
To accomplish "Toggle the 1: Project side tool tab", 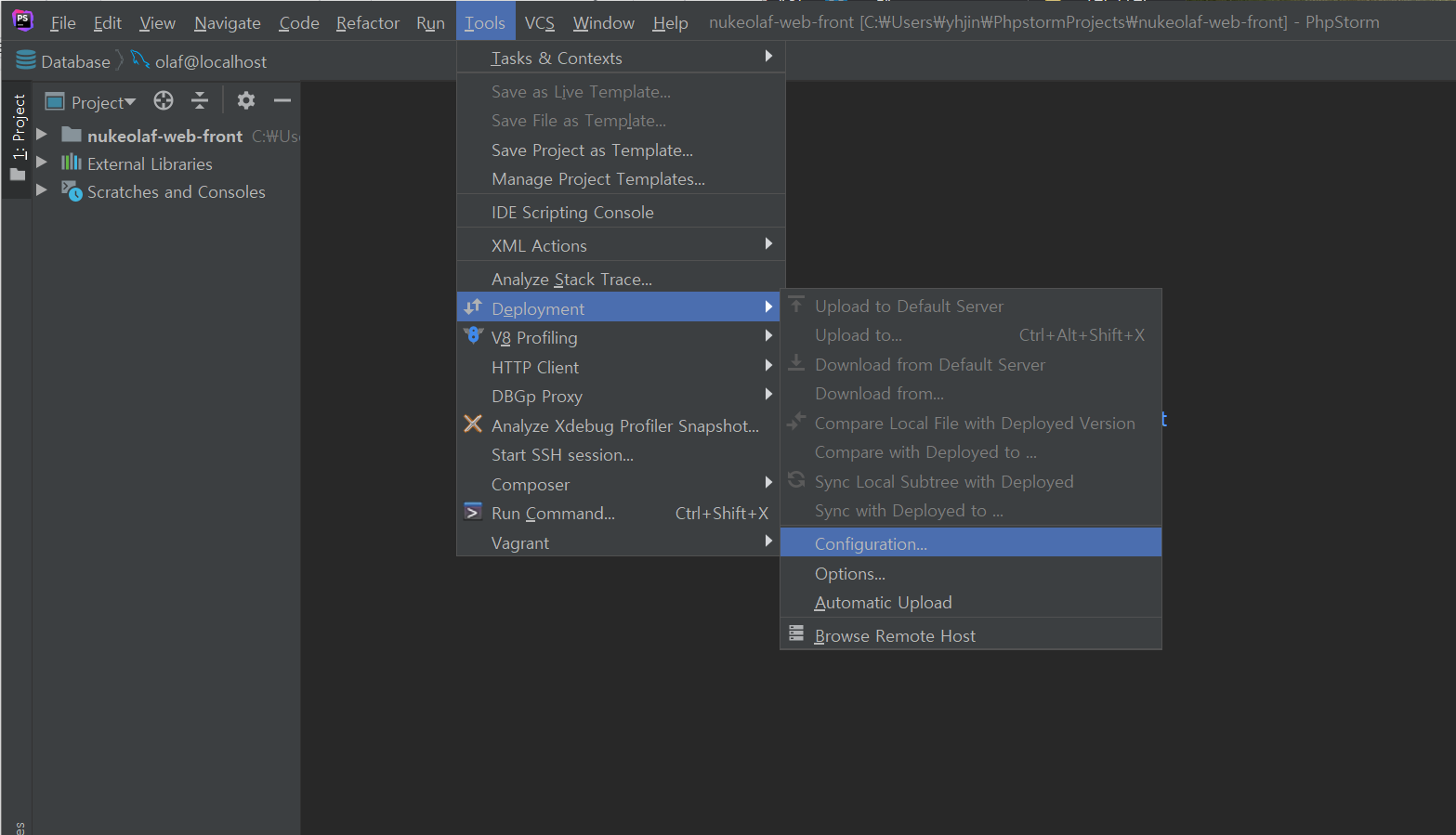I will coord(18,137).
